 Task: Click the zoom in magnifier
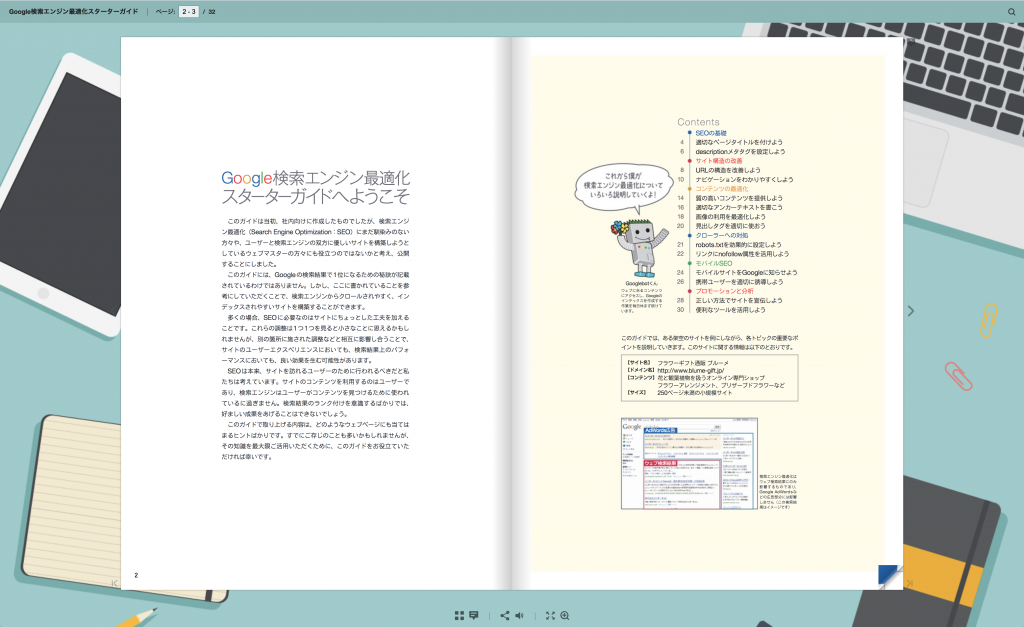tap(565, 615)
